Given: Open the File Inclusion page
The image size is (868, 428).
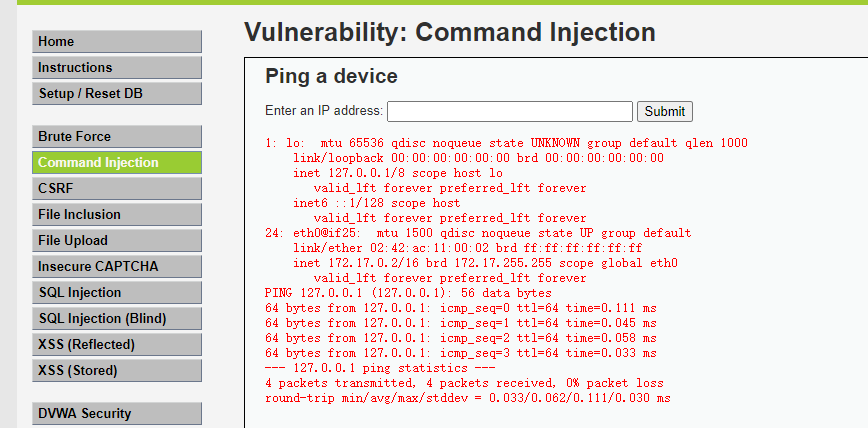Looking at the screenshot, I should [x=116, y=214].
